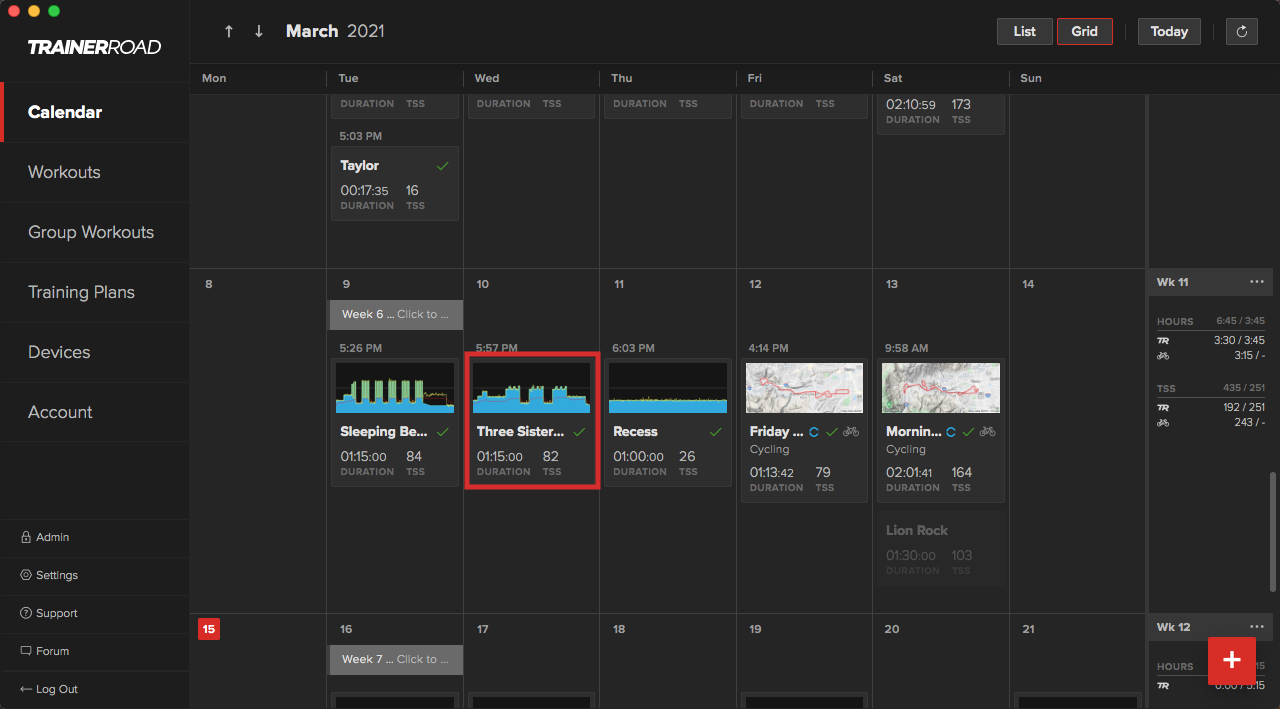Click the TrainerRoad logo
This screenshot has width=1280, height=709.
point(94,47)
